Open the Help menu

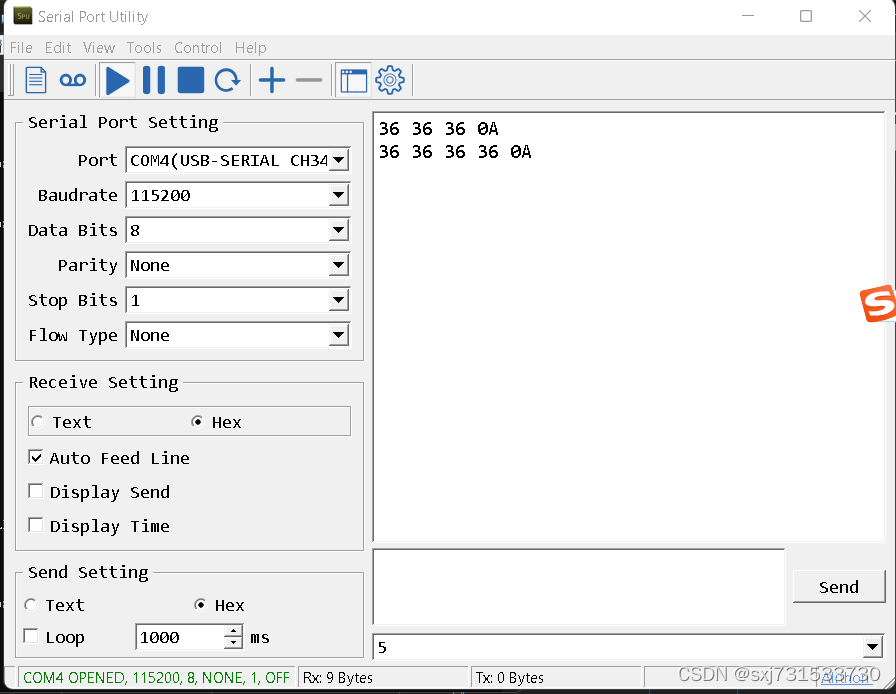point(250,47)
